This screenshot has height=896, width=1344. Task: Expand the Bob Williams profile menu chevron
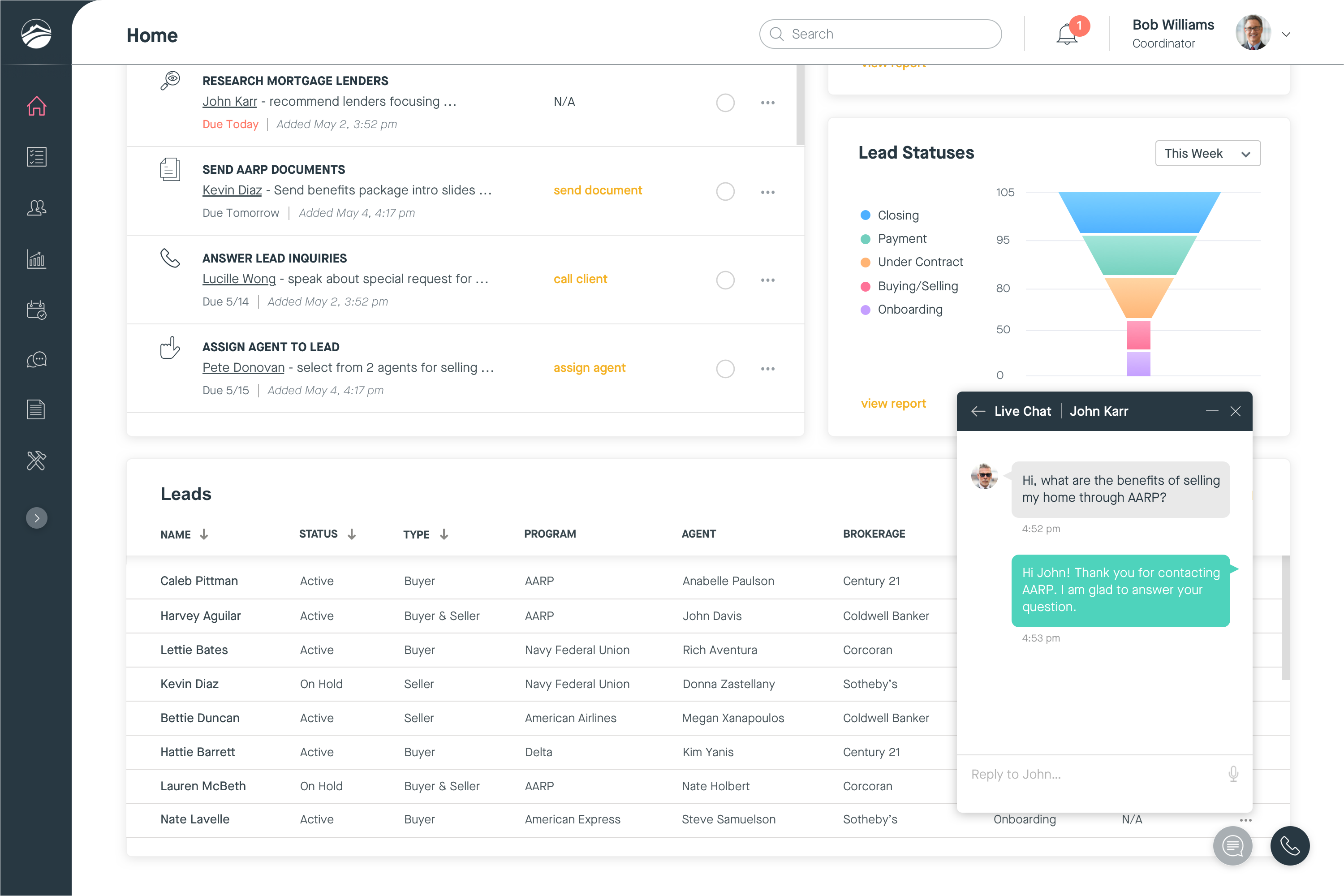[1286, 34]
